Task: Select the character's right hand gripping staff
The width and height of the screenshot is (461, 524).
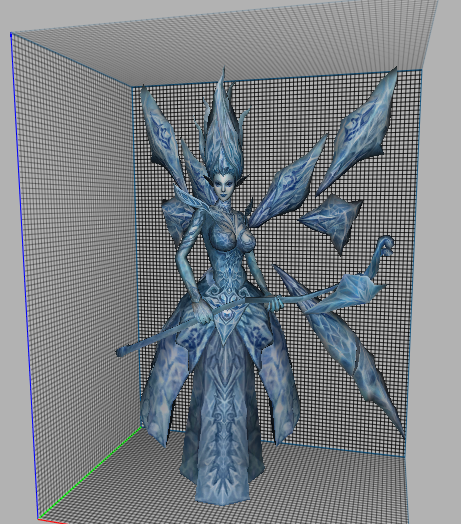Action: [x=203, y=311]
